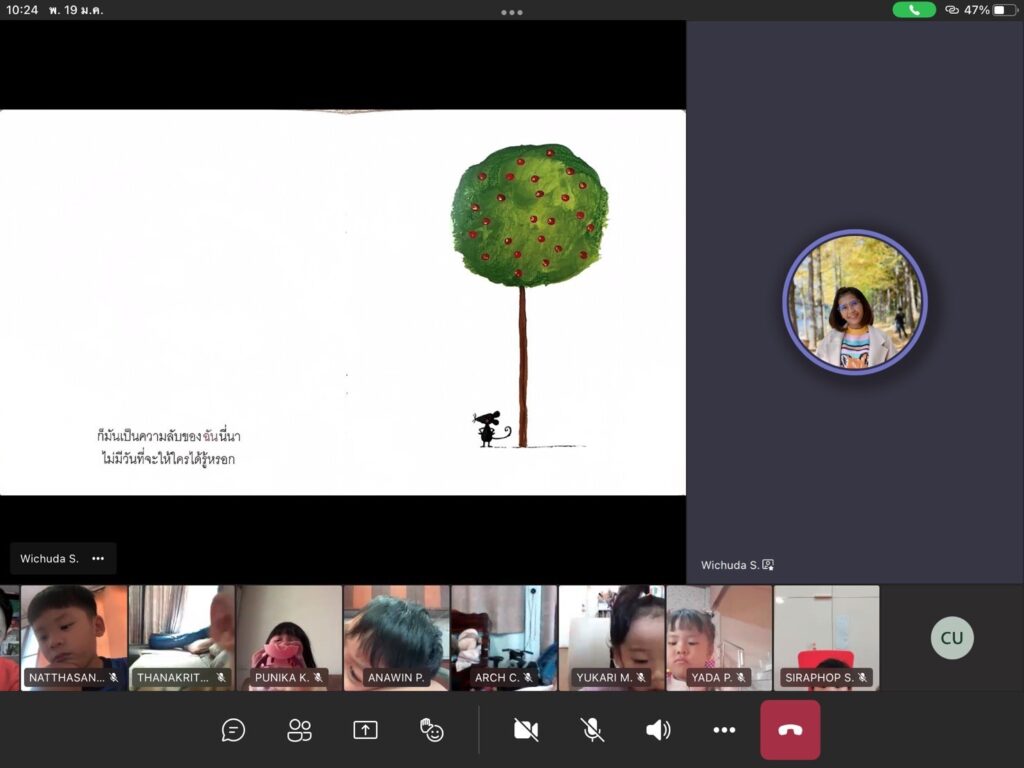This screenshot has width=1024, height=768.
Task: Toggle the camera on
Action: [x=526, y=730]
